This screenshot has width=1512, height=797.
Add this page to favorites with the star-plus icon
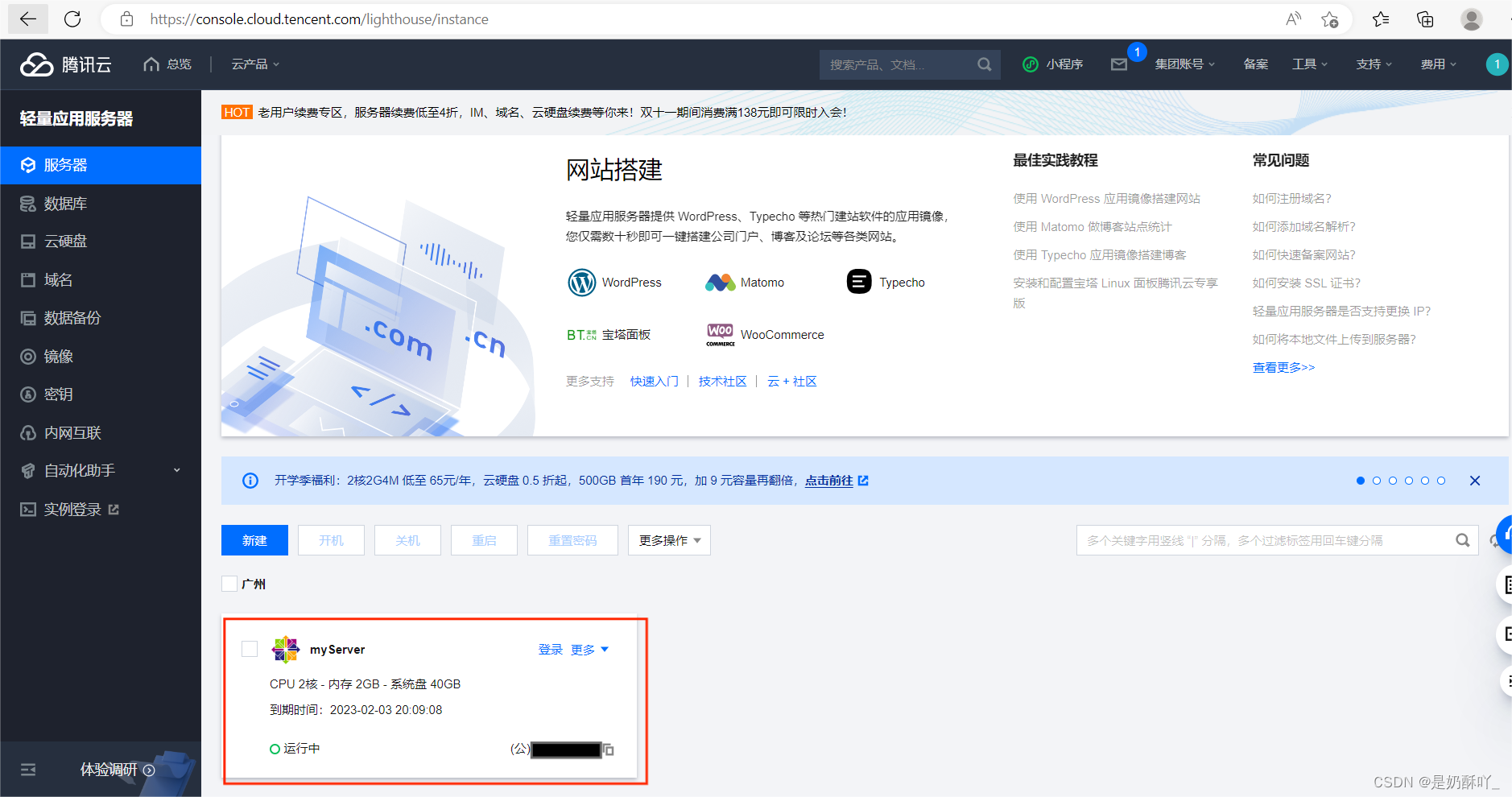(1330, 19)
